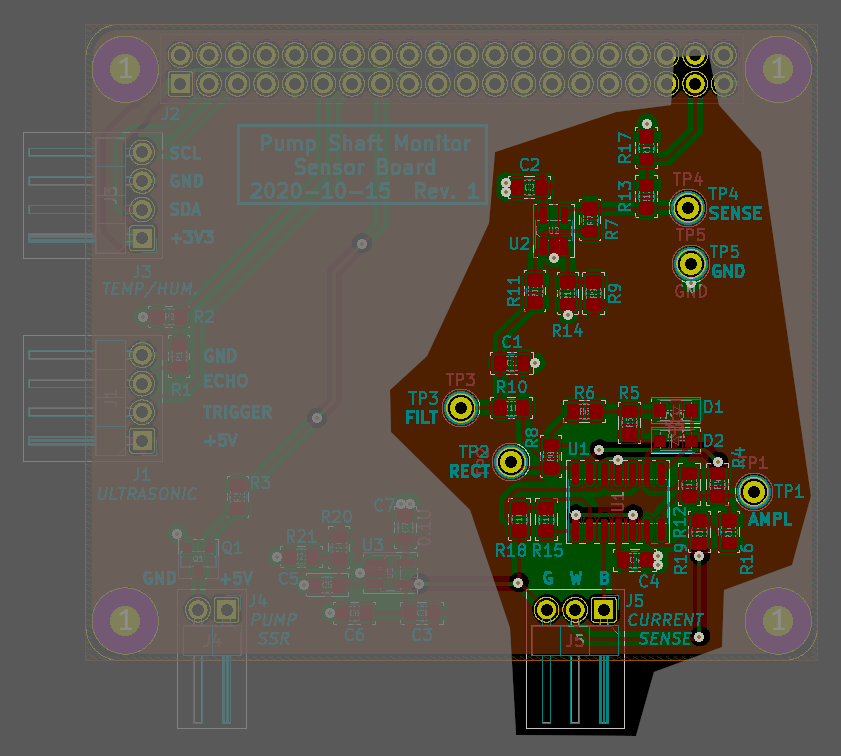Select the square pin 1 pad of J2 header

point(181,84)
